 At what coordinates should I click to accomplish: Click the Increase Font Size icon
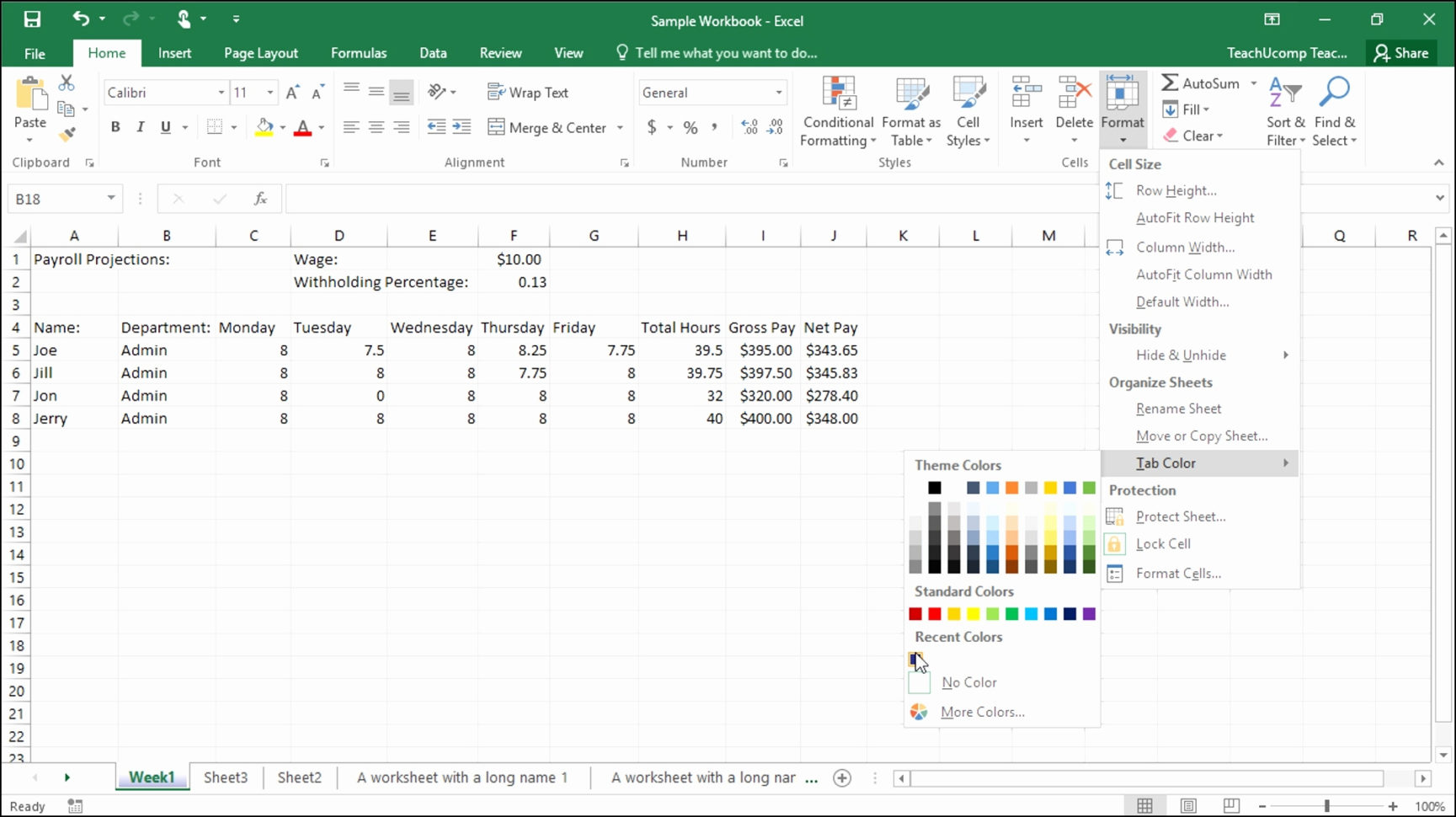[292, 93]
